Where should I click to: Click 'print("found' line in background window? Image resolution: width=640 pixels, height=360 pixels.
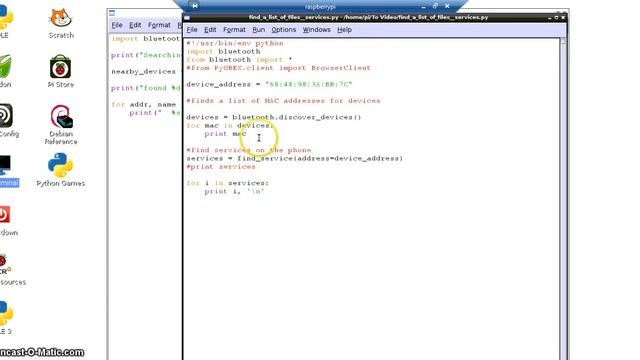pyautogui.click(x=146, y=88)
